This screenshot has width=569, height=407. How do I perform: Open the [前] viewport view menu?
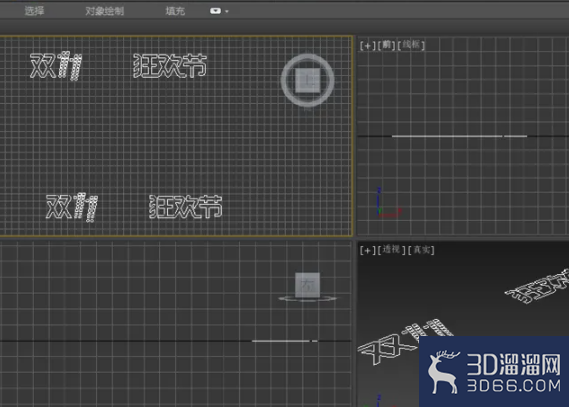(386, 45)
